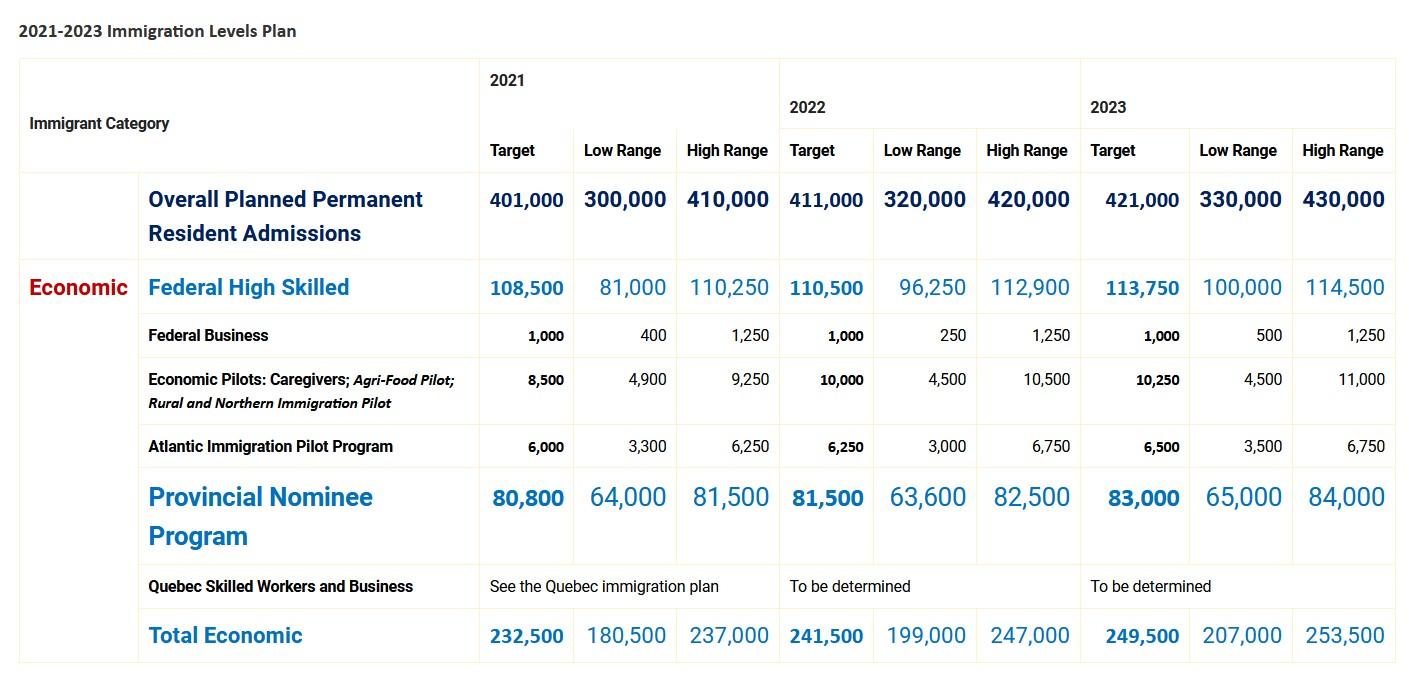Click the 2021 year column header
Screen dimensions: 1424x689
pos(507,80)
